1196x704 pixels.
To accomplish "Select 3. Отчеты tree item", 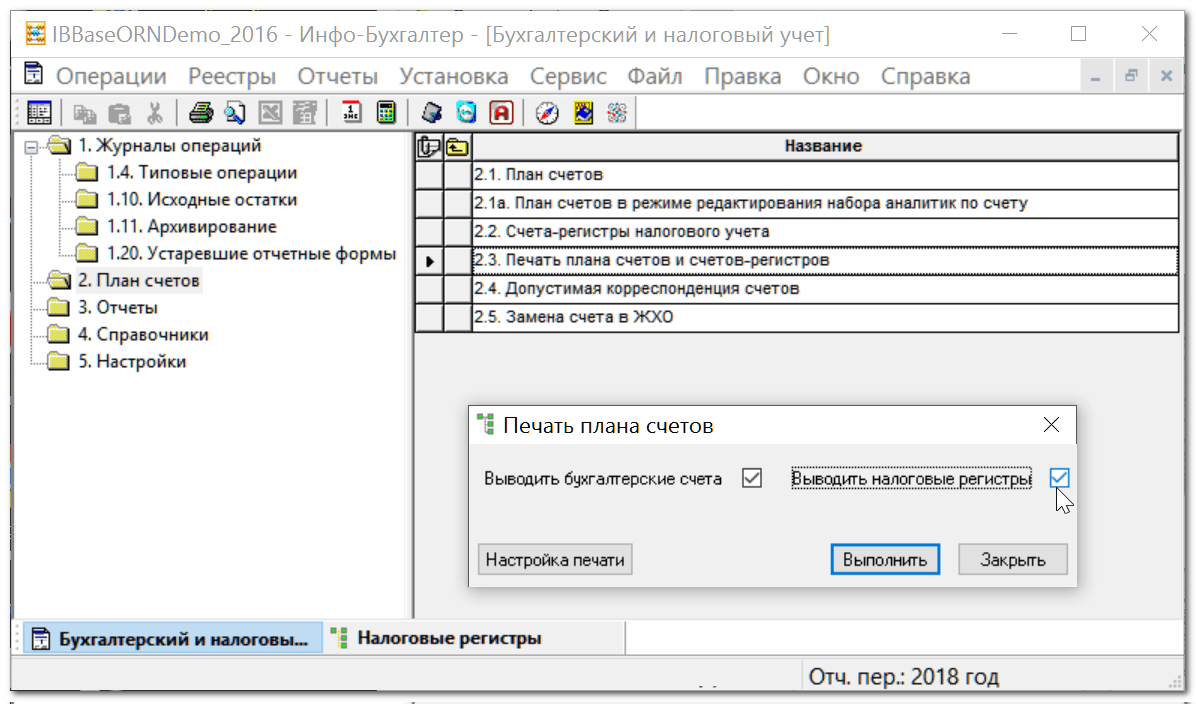I will pyautogui.click(x=117, y=307).
